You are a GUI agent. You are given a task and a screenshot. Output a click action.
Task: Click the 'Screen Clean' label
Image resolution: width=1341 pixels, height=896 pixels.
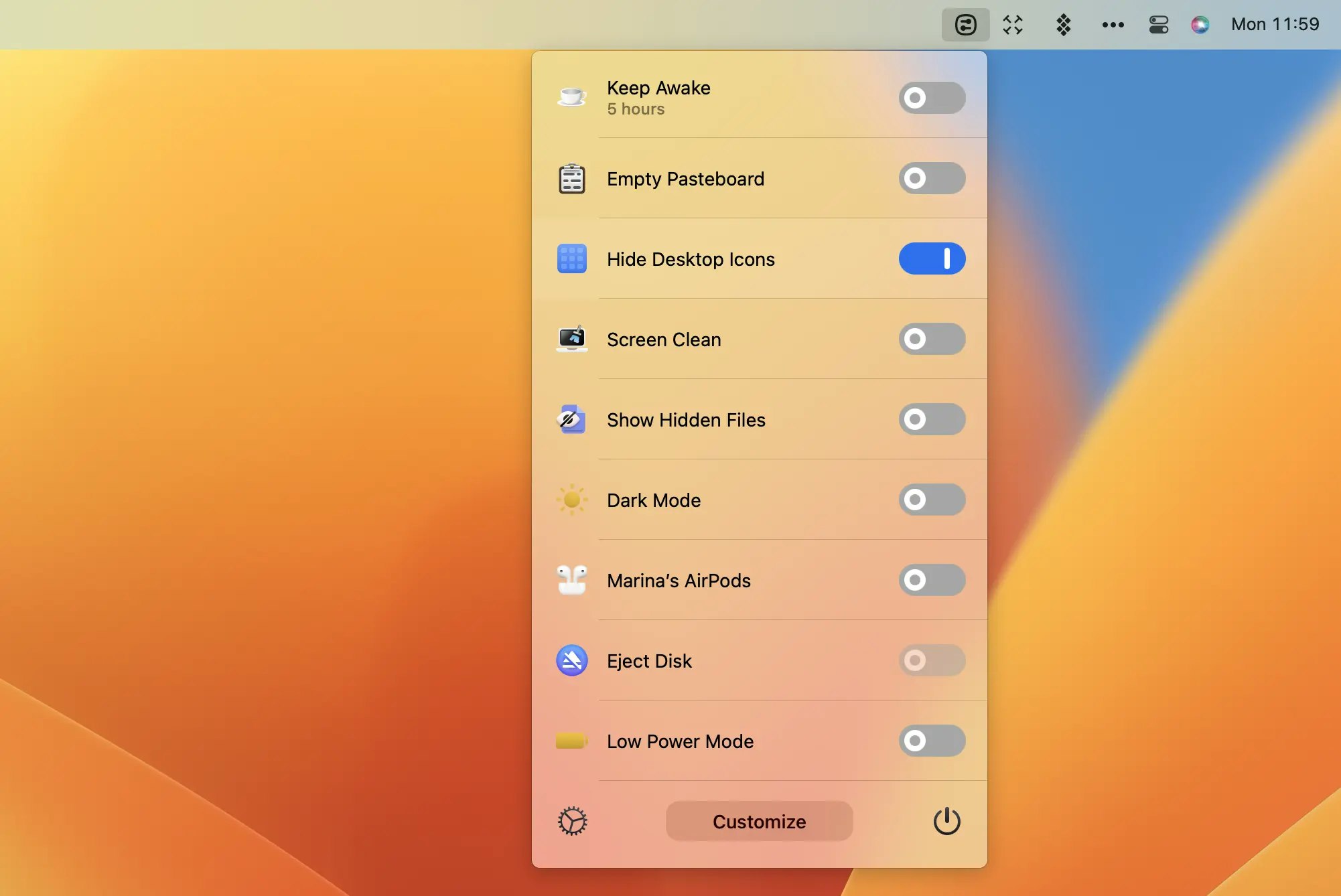click(664, 340)
